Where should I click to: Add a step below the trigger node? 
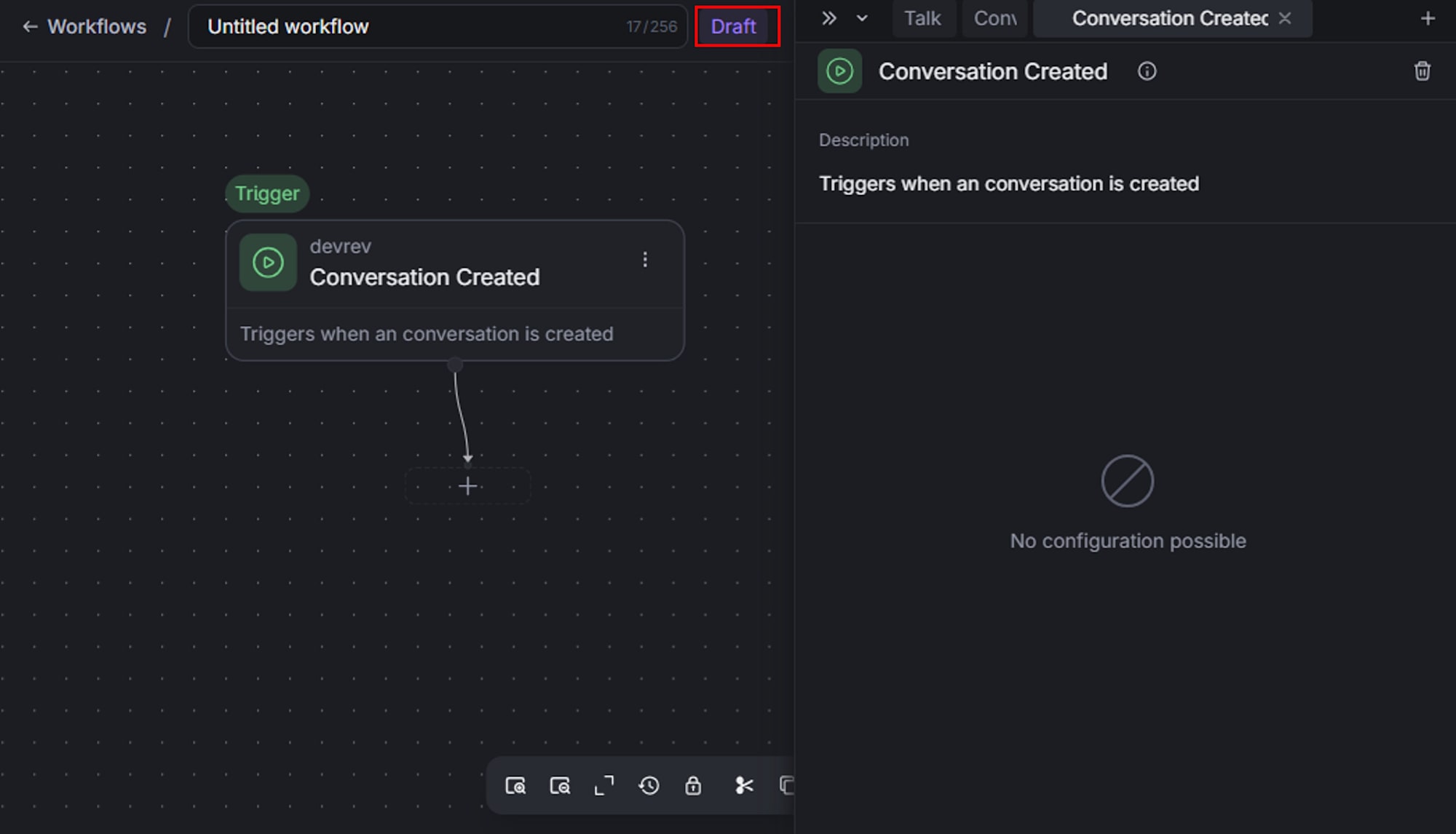[x=467, y=486]
